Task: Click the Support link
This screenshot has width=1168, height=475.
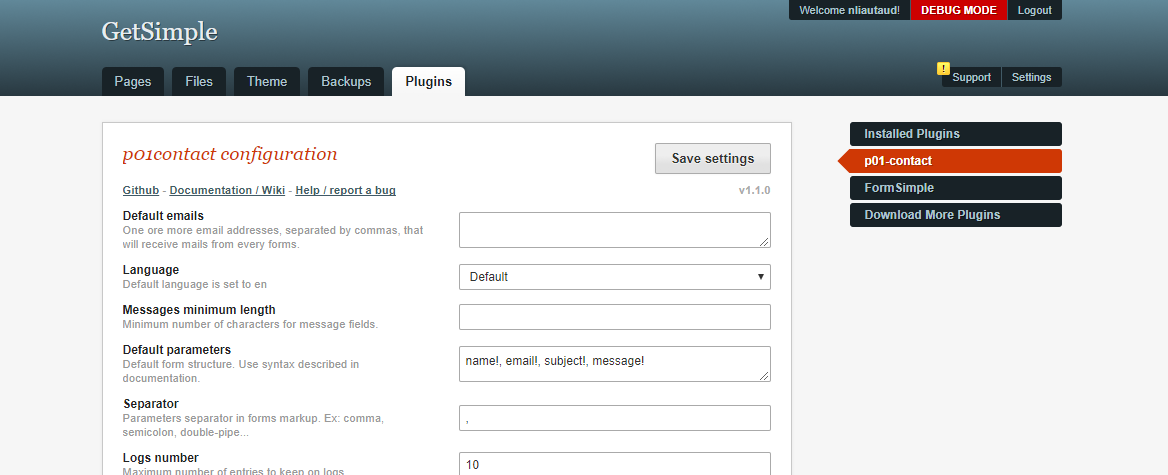Action: tap(971, 77)
